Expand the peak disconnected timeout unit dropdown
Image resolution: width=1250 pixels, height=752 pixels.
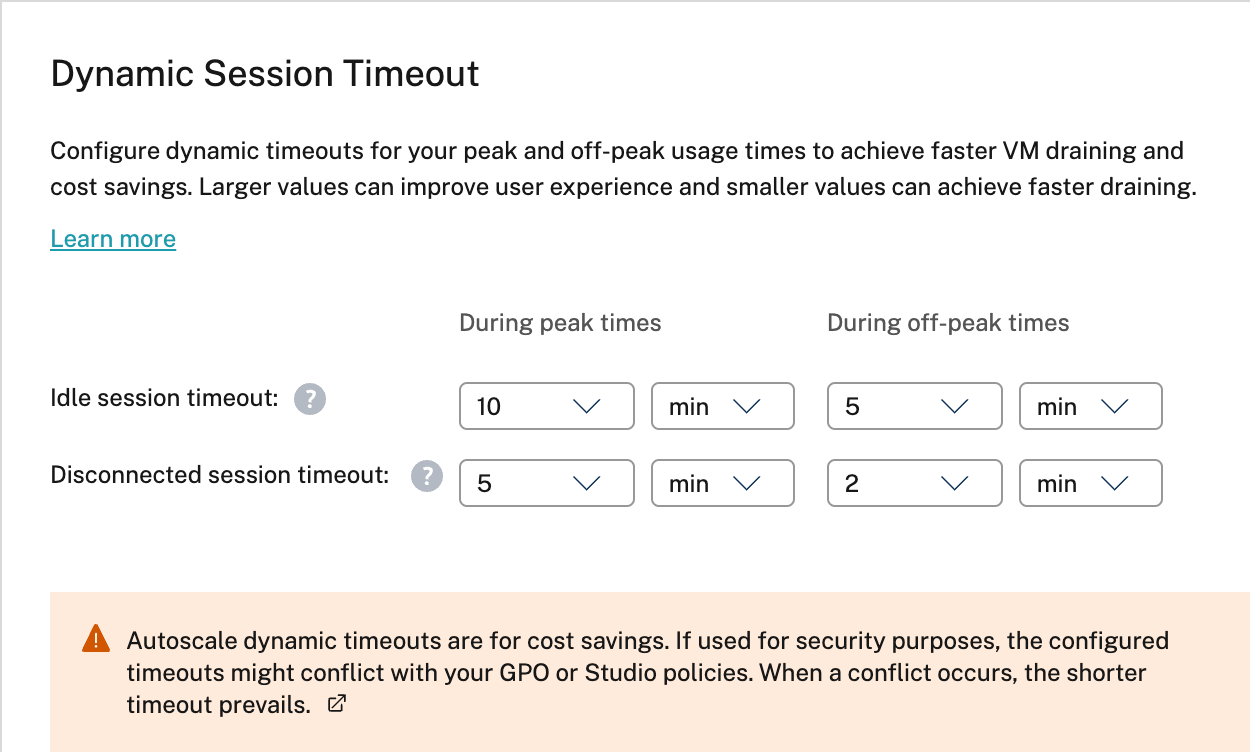[x=722, y=483]
